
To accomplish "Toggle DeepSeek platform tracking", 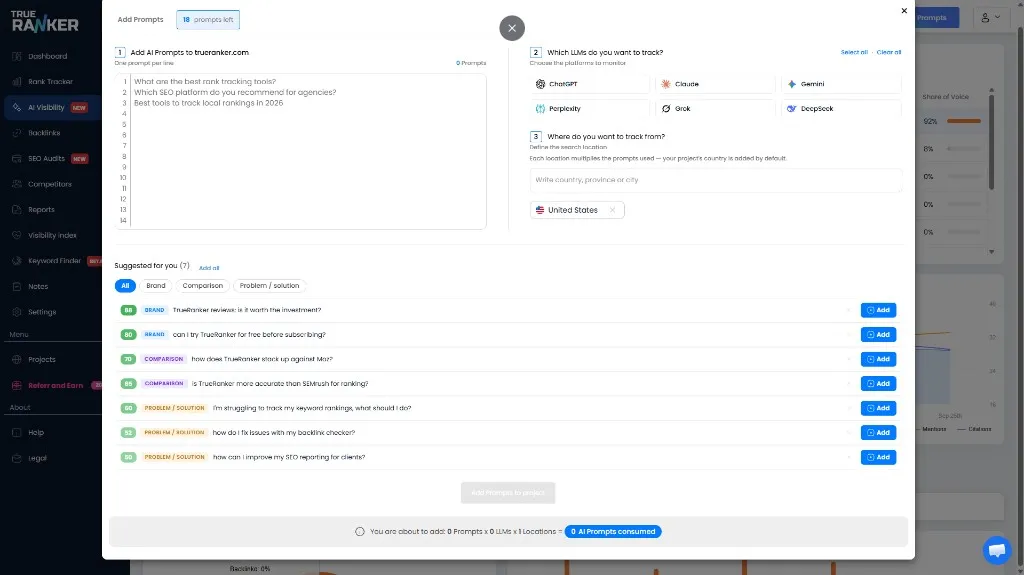I will click(841, 108).
